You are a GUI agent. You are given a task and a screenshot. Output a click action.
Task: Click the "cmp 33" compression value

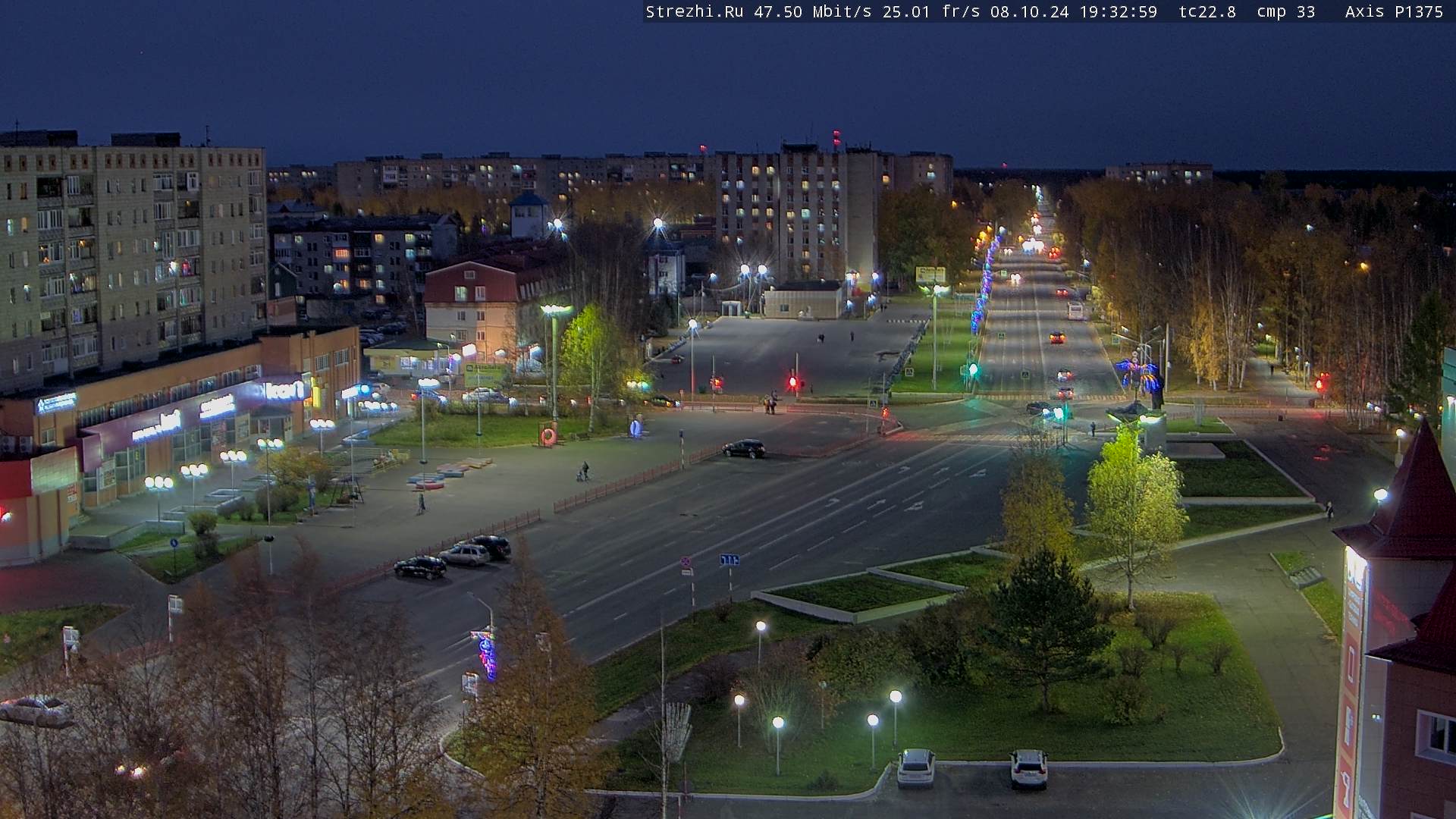coord(1286,11)
